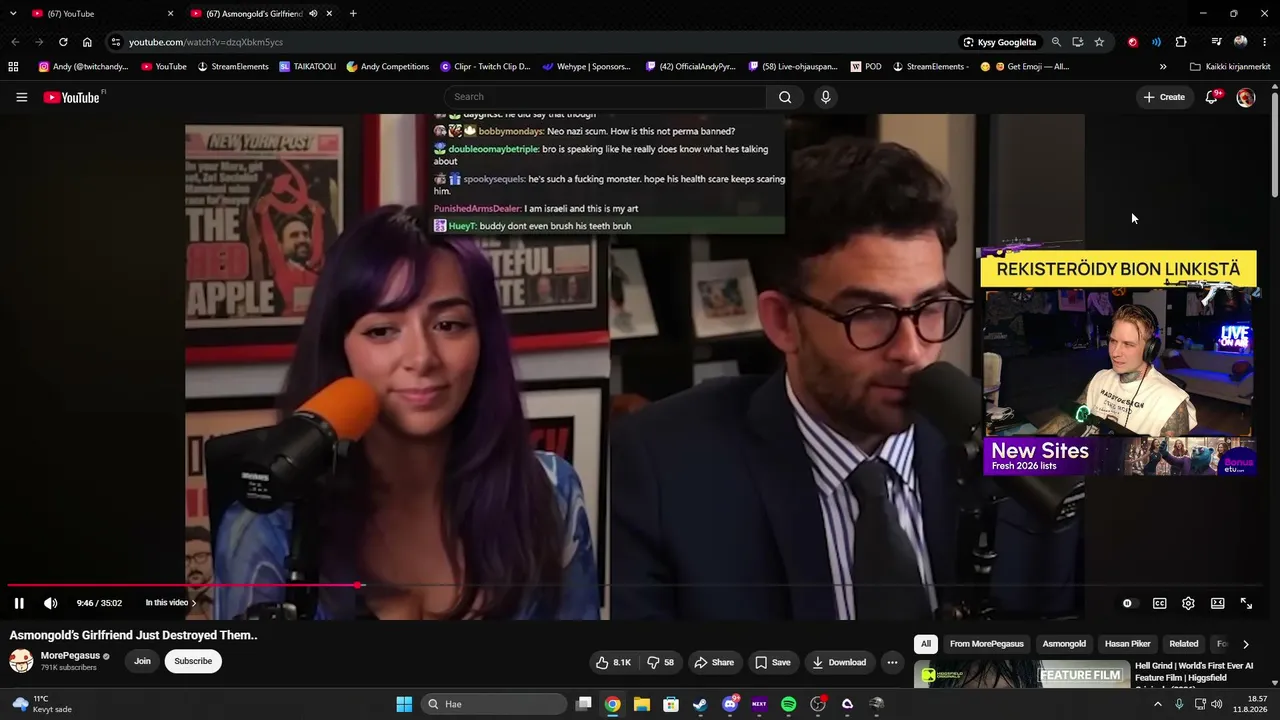The width and height of the screenshot is (1280, 720).
Task: Open the player settings gear
Action: coord(1188,603)
